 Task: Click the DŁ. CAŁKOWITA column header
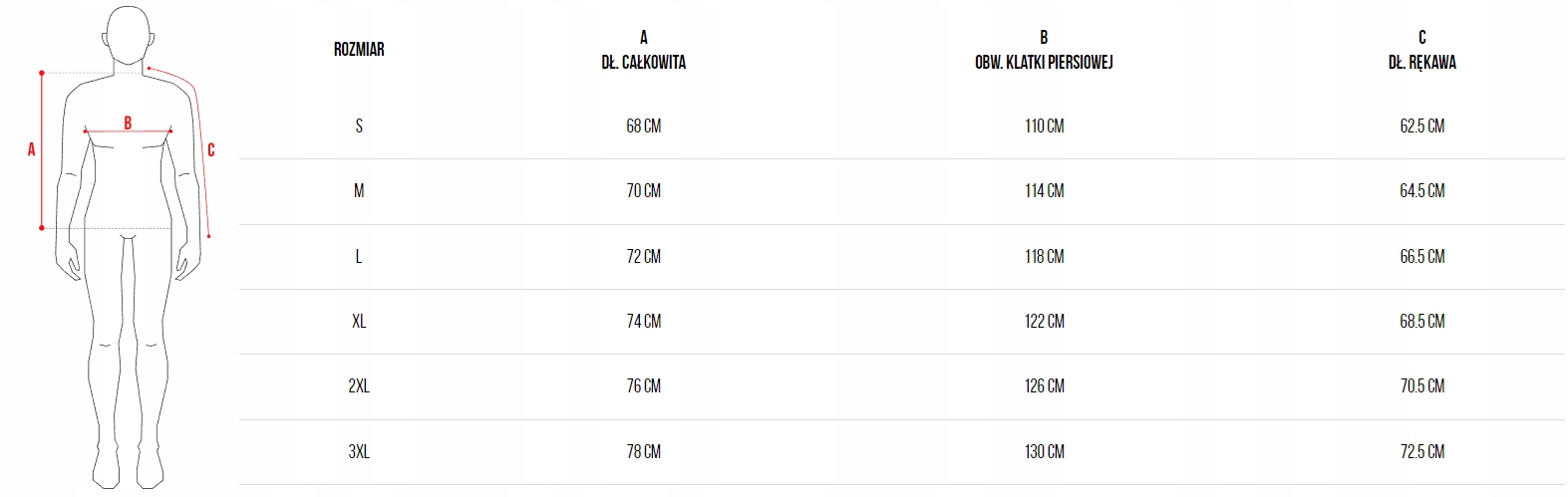tap(643, 62)
